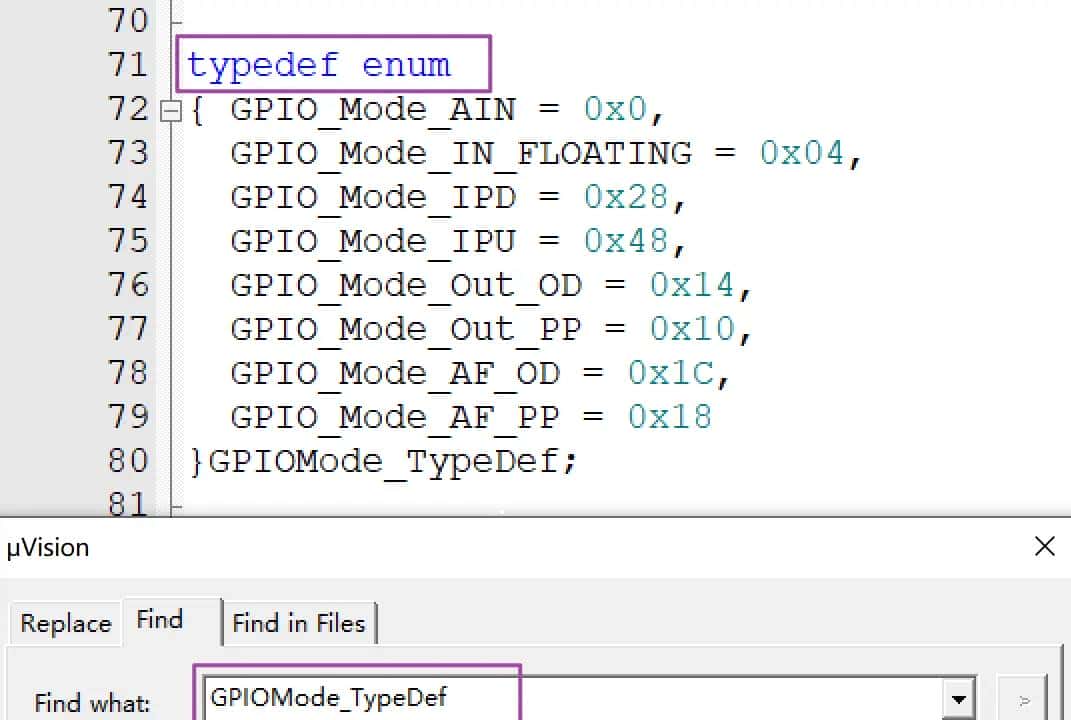
Task: Click GPIO_Mode_IN_FLOATING identifier
Action: [461, 154]
